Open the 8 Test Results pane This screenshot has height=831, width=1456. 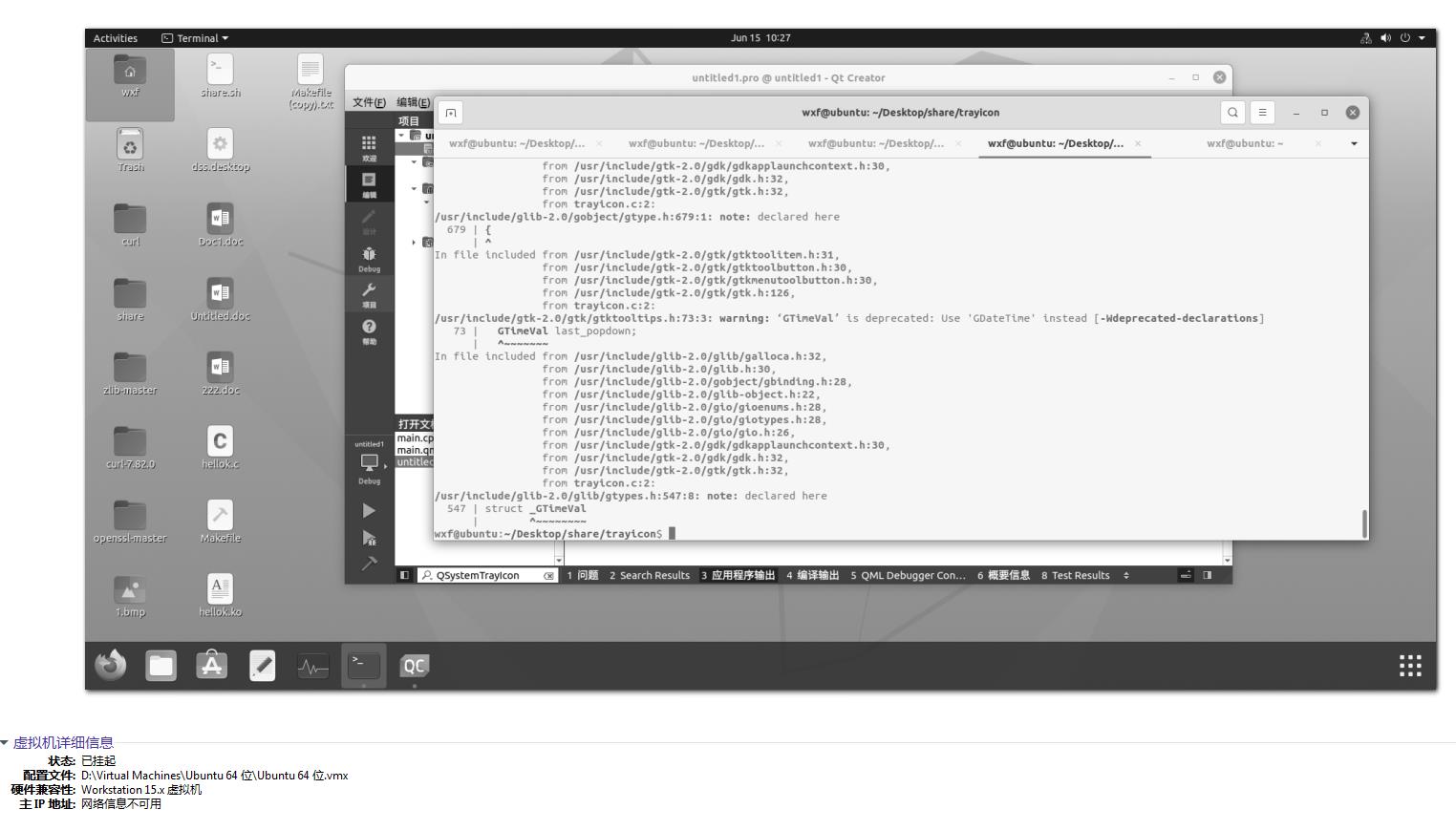click(x=1076, y=575)
